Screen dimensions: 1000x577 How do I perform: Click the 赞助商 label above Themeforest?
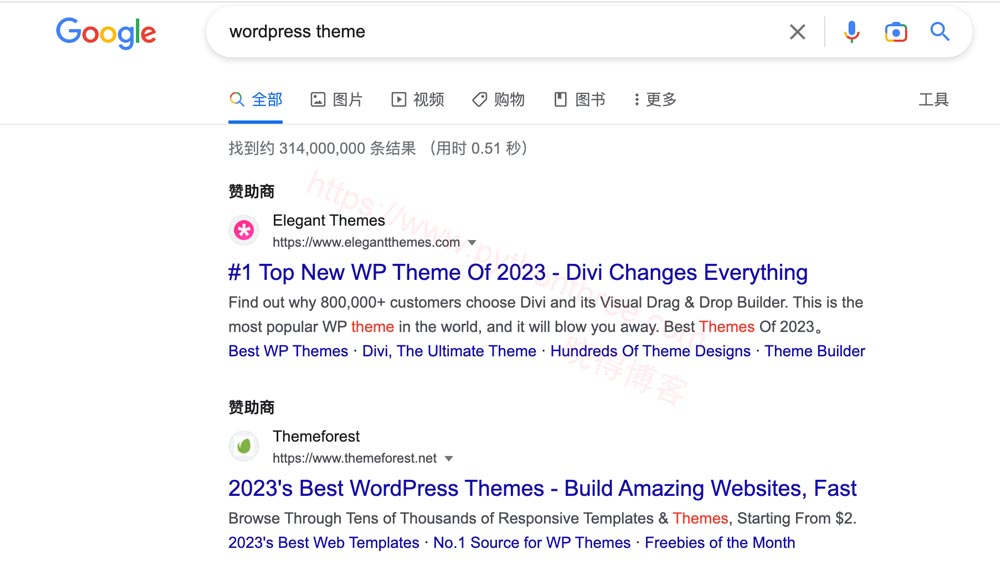pos(251,407)
